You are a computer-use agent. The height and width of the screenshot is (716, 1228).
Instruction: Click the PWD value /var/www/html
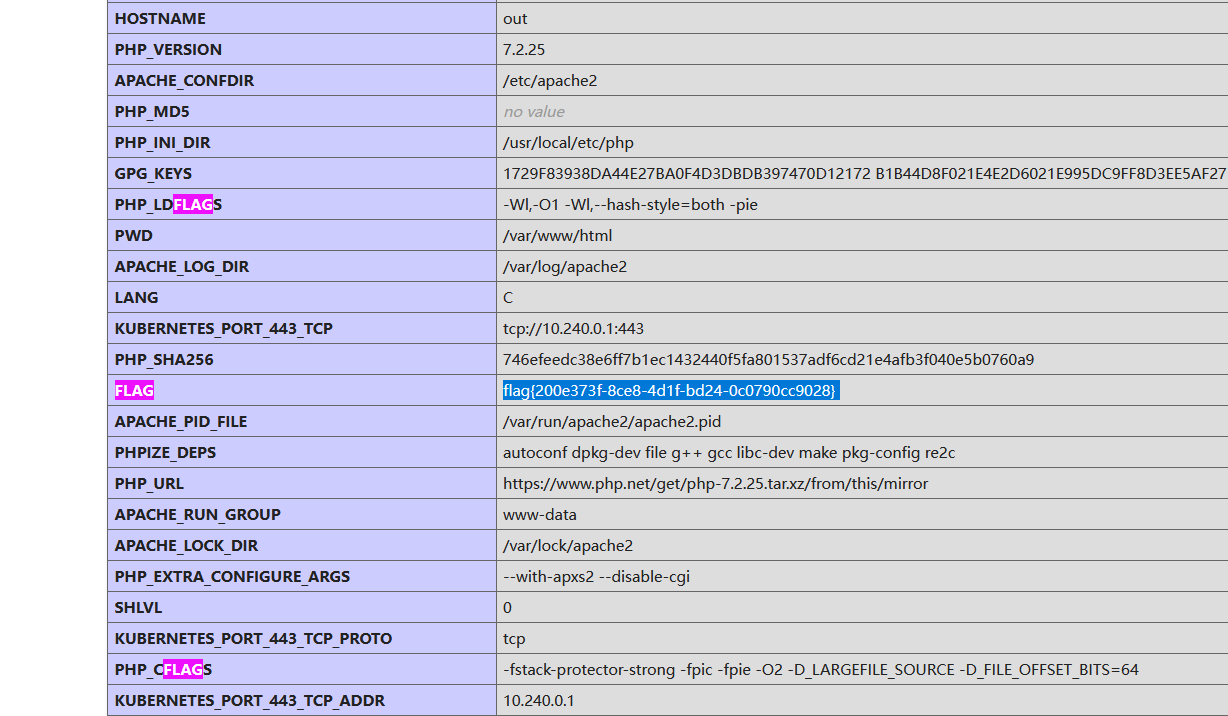pyautogui.click(x=557, y=235)
